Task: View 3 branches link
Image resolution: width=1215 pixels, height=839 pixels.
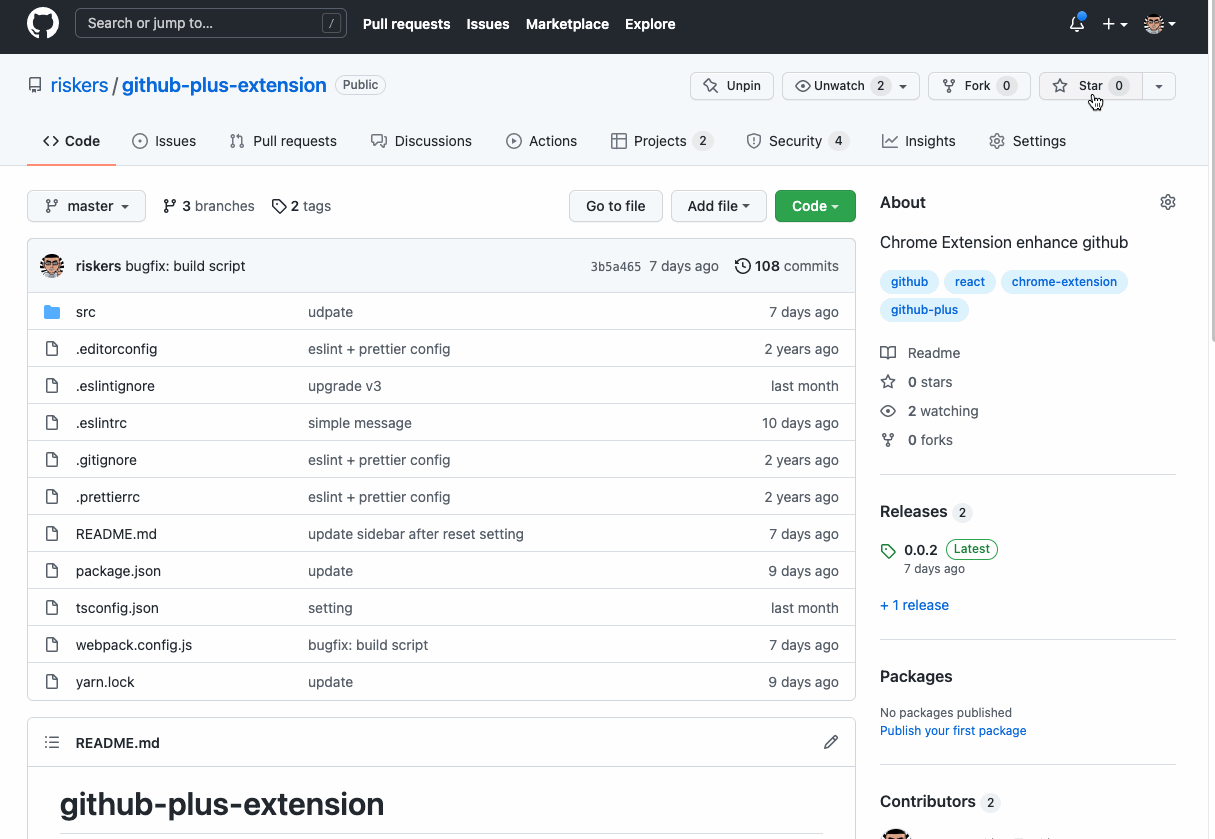Action: click(209, 206)
